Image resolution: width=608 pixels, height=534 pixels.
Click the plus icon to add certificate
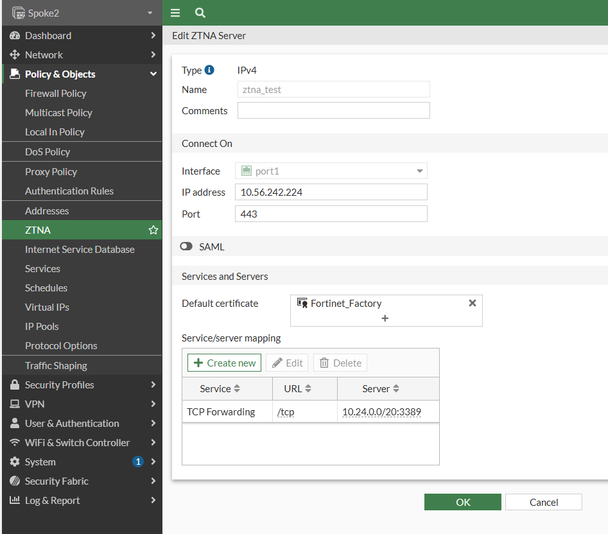385,318
